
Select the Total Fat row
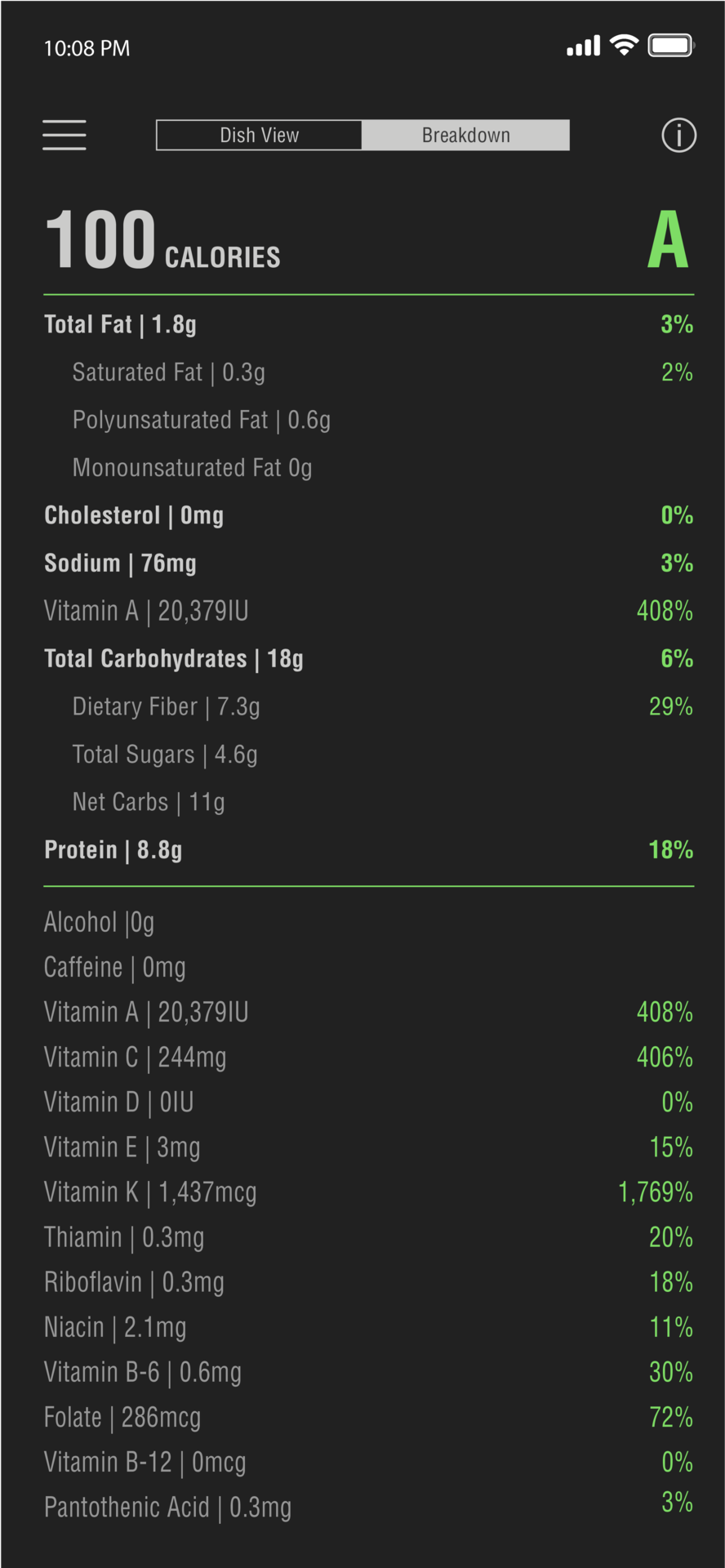[x=368, y=325]
